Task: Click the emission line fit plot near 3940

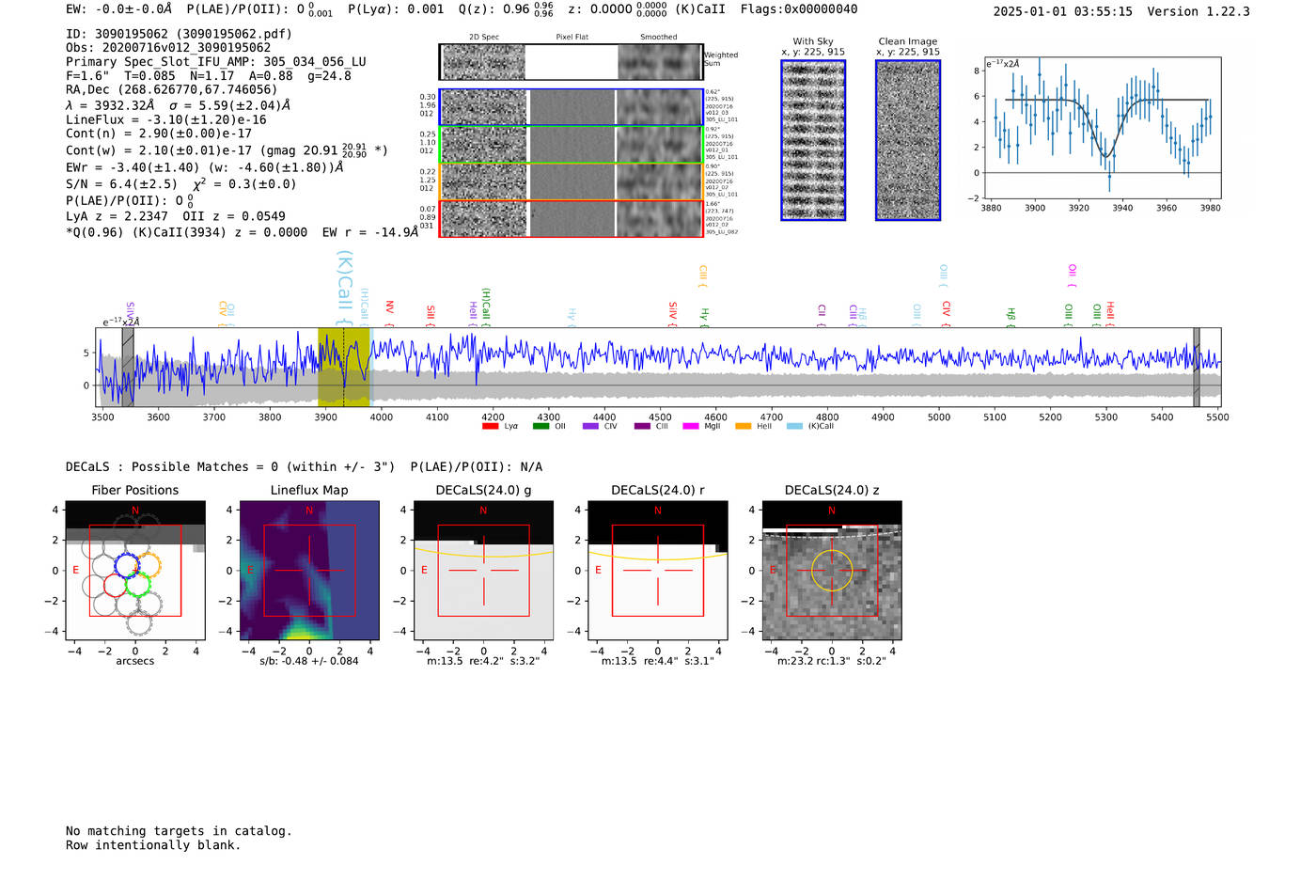Action: [x=1102, y=128]
